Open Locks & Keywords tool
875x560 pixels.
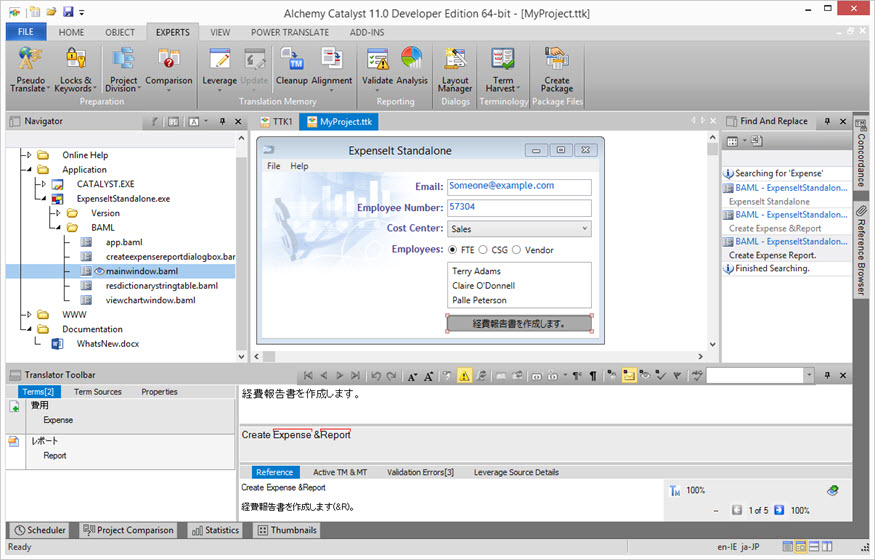pyautogui.click(x=75, y=70)
